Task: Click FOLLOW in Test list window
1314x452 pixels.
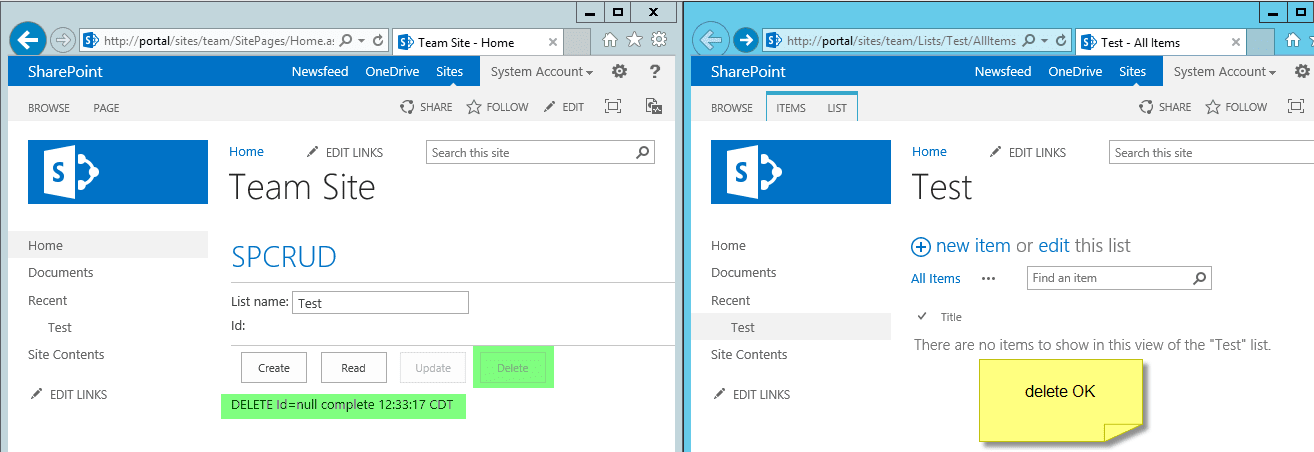Action: click(x=1236, y=107)
